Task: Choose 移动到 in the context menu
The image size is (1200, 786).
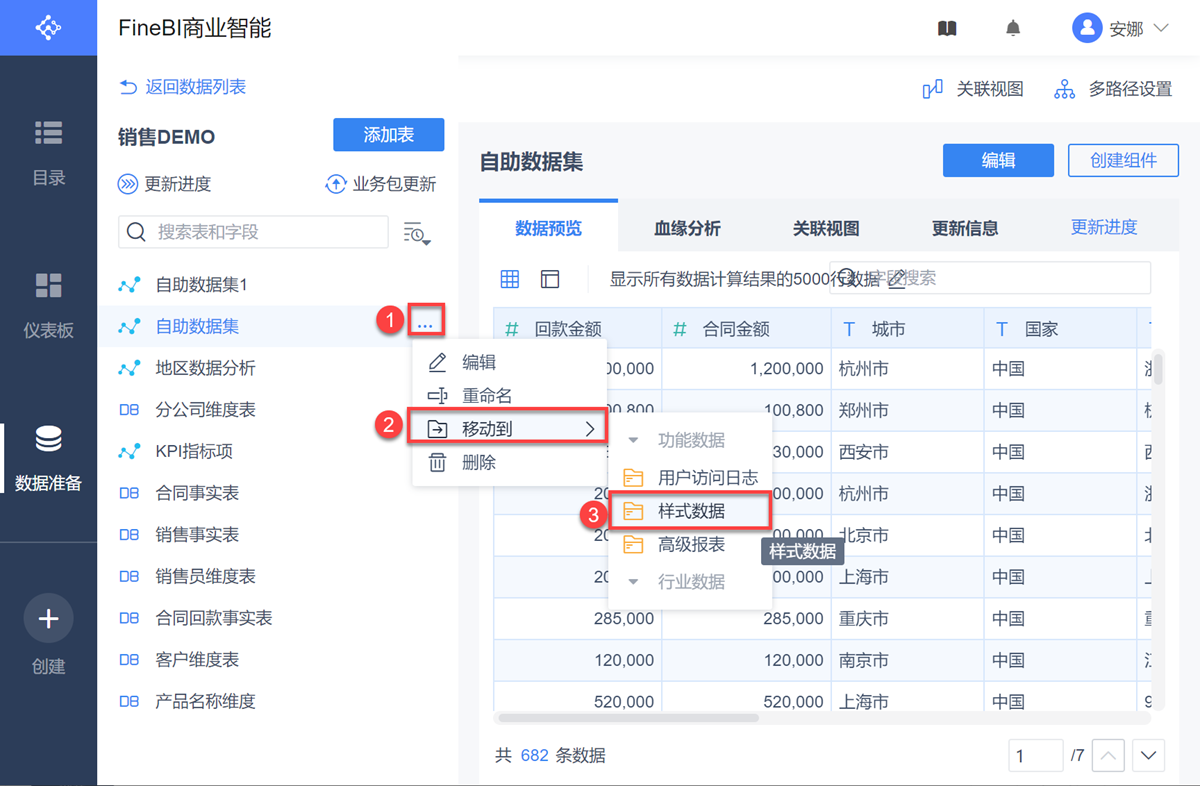Action: tap(509, 429)
